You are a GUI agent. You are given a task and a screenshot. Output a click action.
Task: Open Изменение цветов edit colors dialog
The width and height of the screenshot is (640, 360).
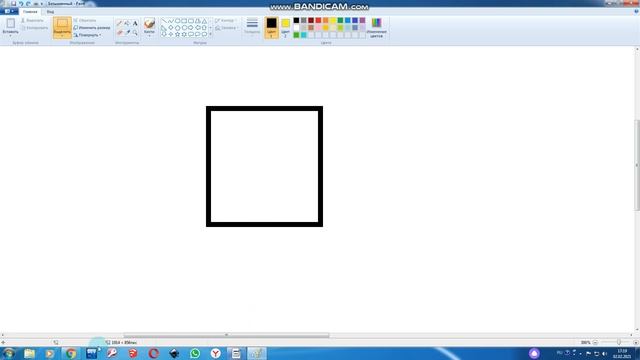click(x=376, y=28)
